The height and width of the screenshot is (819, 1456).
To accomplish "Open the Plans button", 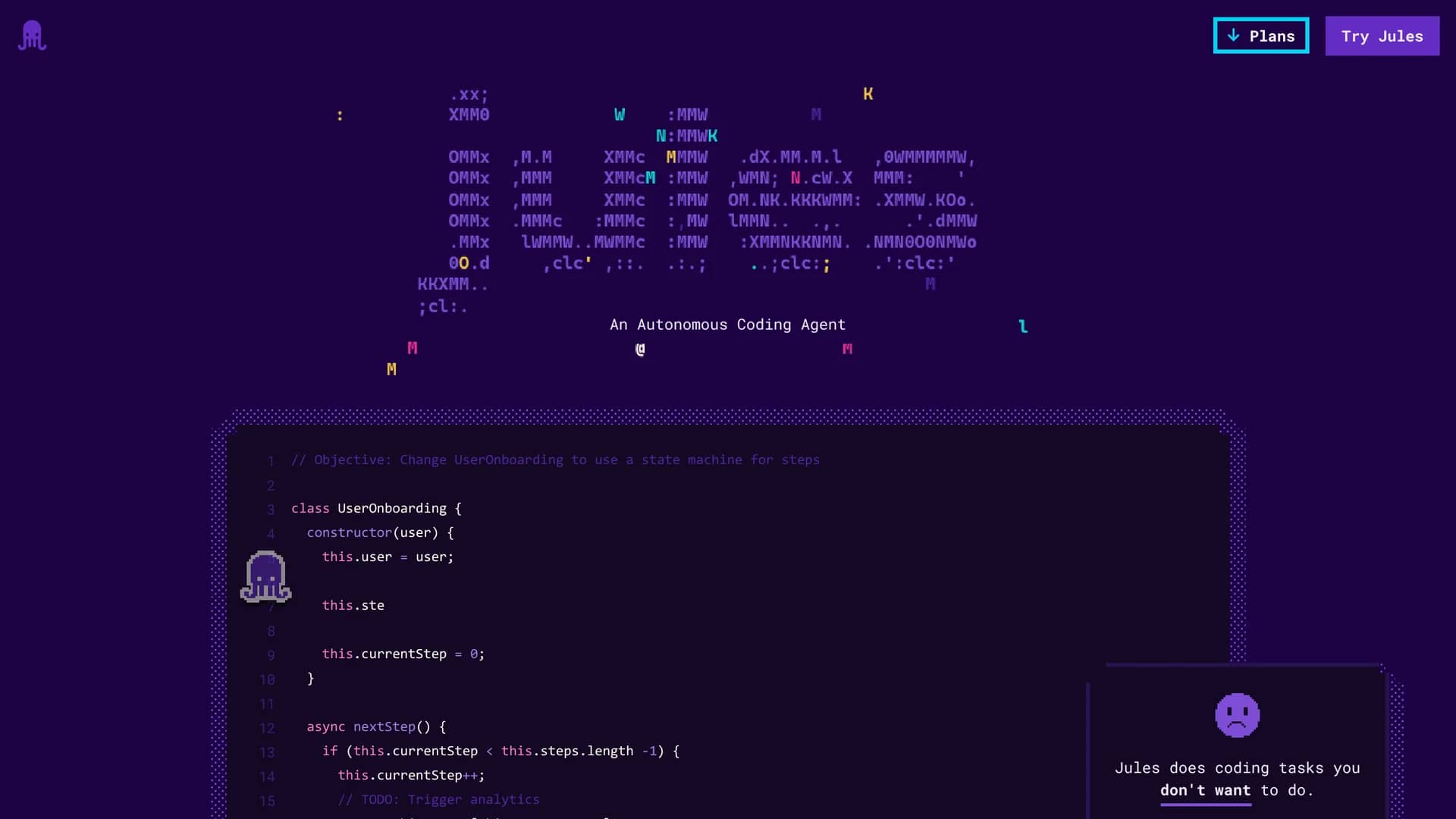I will point(1260,36).
